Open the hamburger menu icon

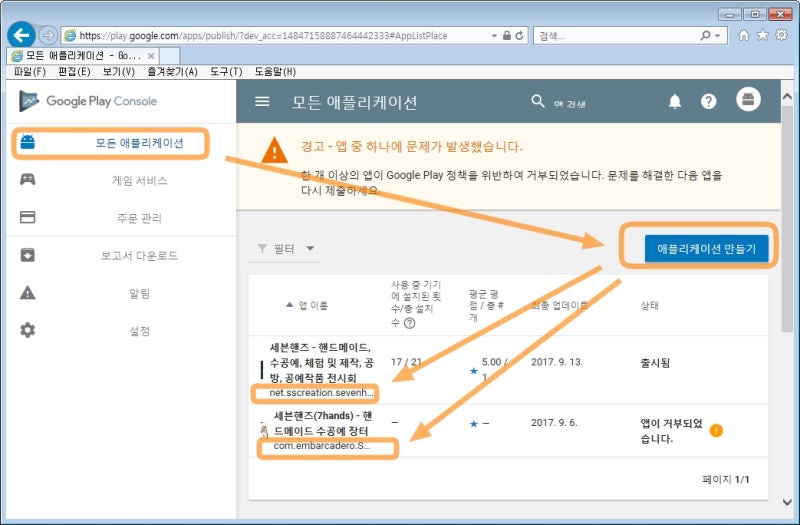point(262,102)
